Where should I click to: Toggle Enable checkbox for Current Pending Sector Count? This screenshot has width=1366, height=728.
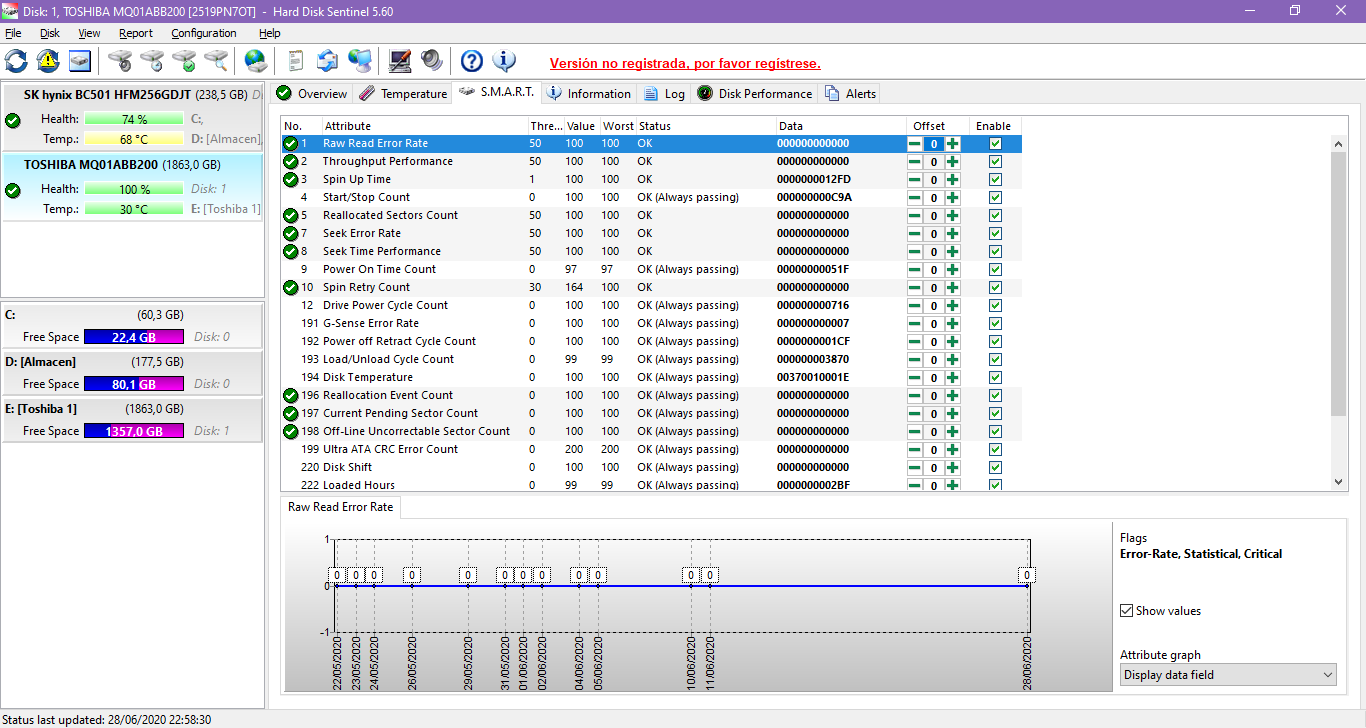click(995, 414)
